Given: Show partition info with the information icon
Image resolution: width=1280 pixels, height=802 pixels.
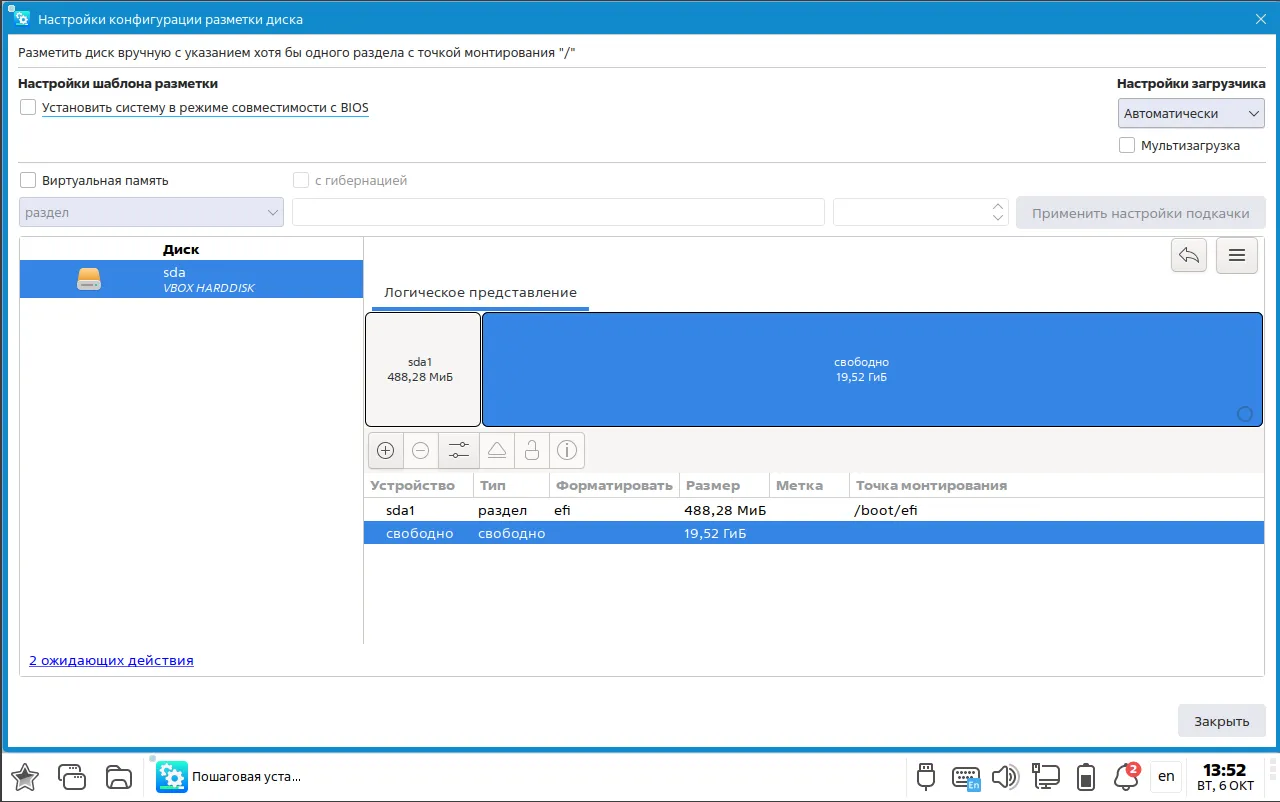Looking at the screenshot, I should click(567, 451).
